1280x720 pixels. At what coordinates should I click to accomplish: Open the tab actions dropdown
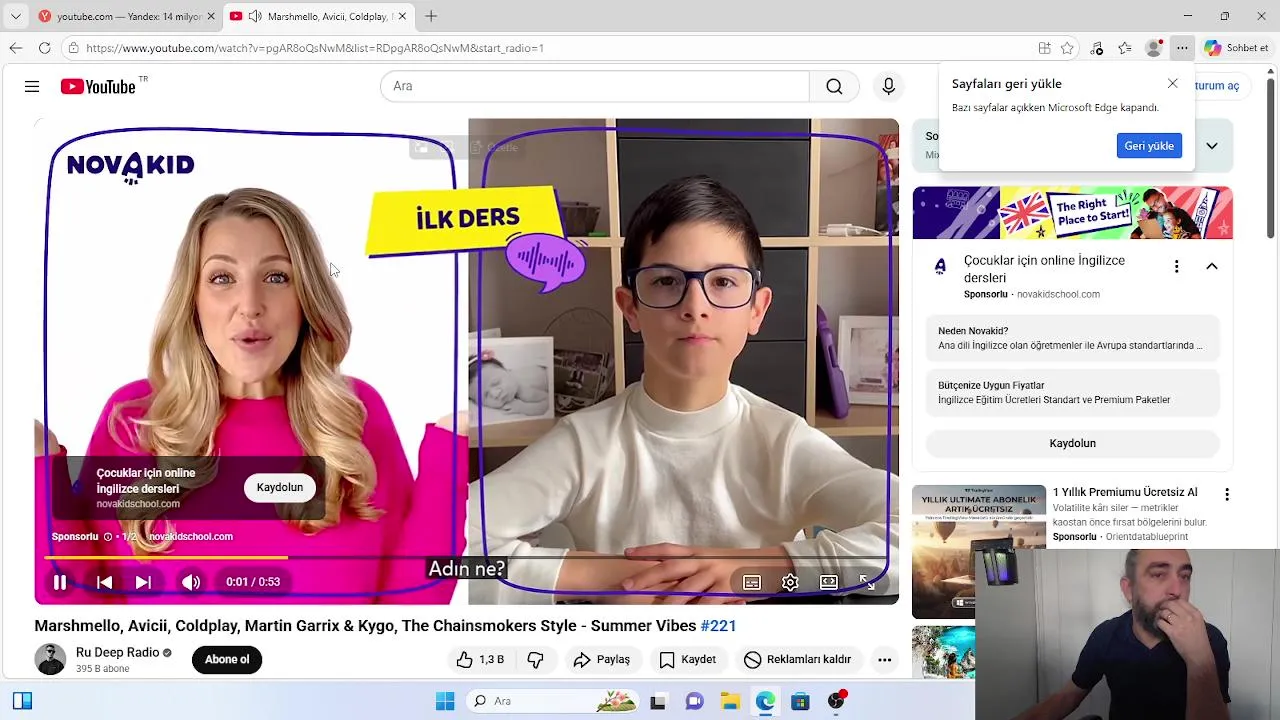[x=15, y=17]
